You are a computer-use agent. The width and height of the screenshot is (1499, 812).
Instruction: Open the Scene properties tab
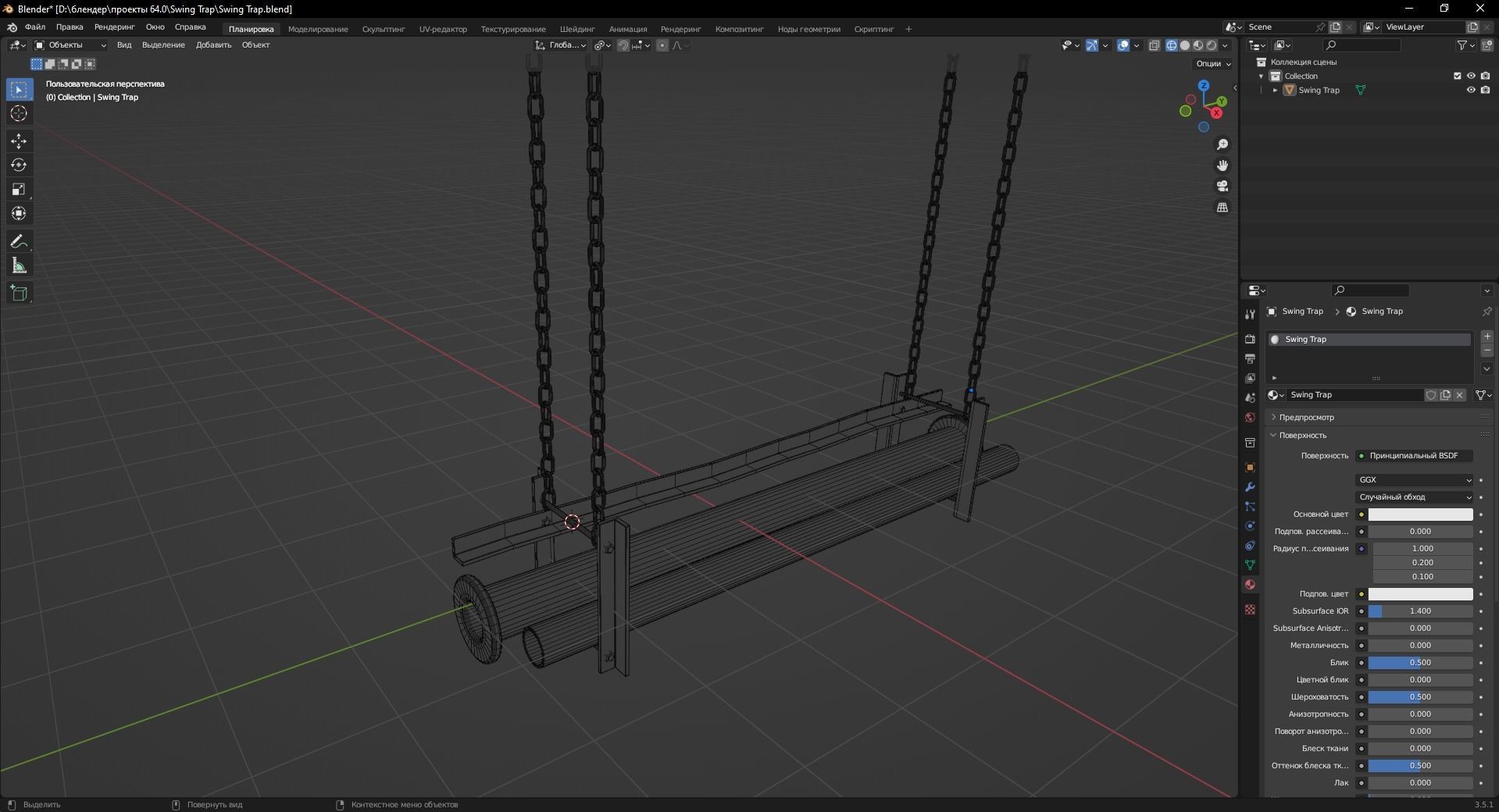[x=1250, y=397]
